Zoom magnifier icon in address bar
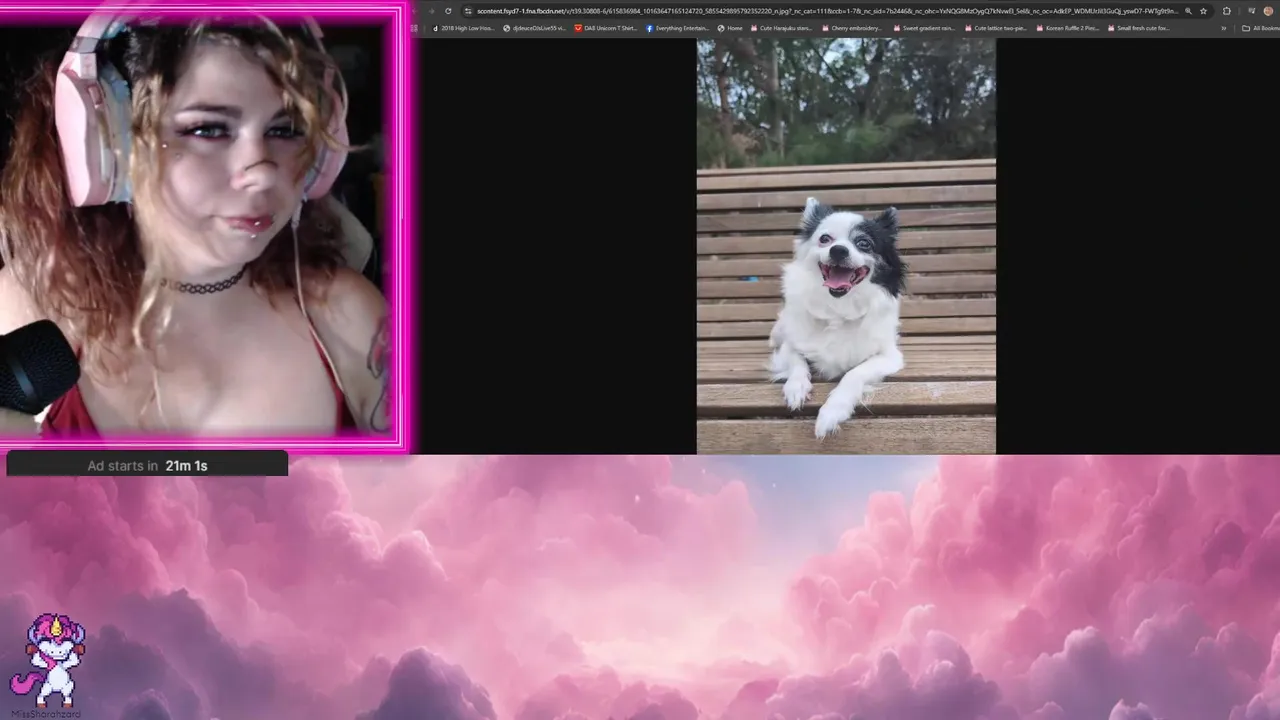Viewport: 1280px width, 720px height. [1188, 11]
